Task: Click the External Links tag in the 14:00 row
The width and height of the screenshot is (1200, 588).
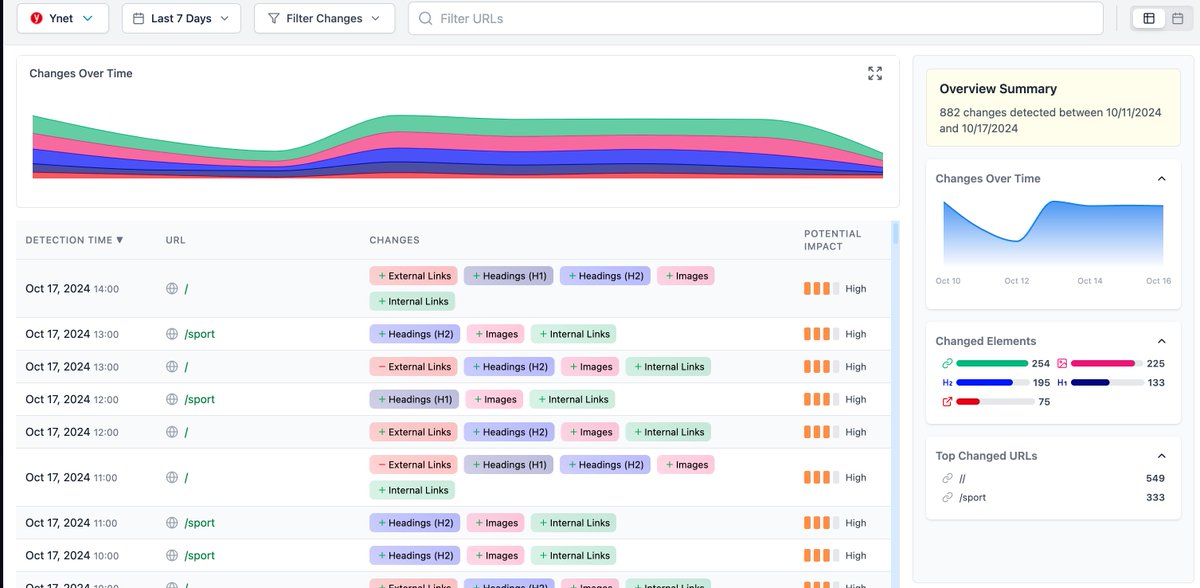Action: [413, 275]
